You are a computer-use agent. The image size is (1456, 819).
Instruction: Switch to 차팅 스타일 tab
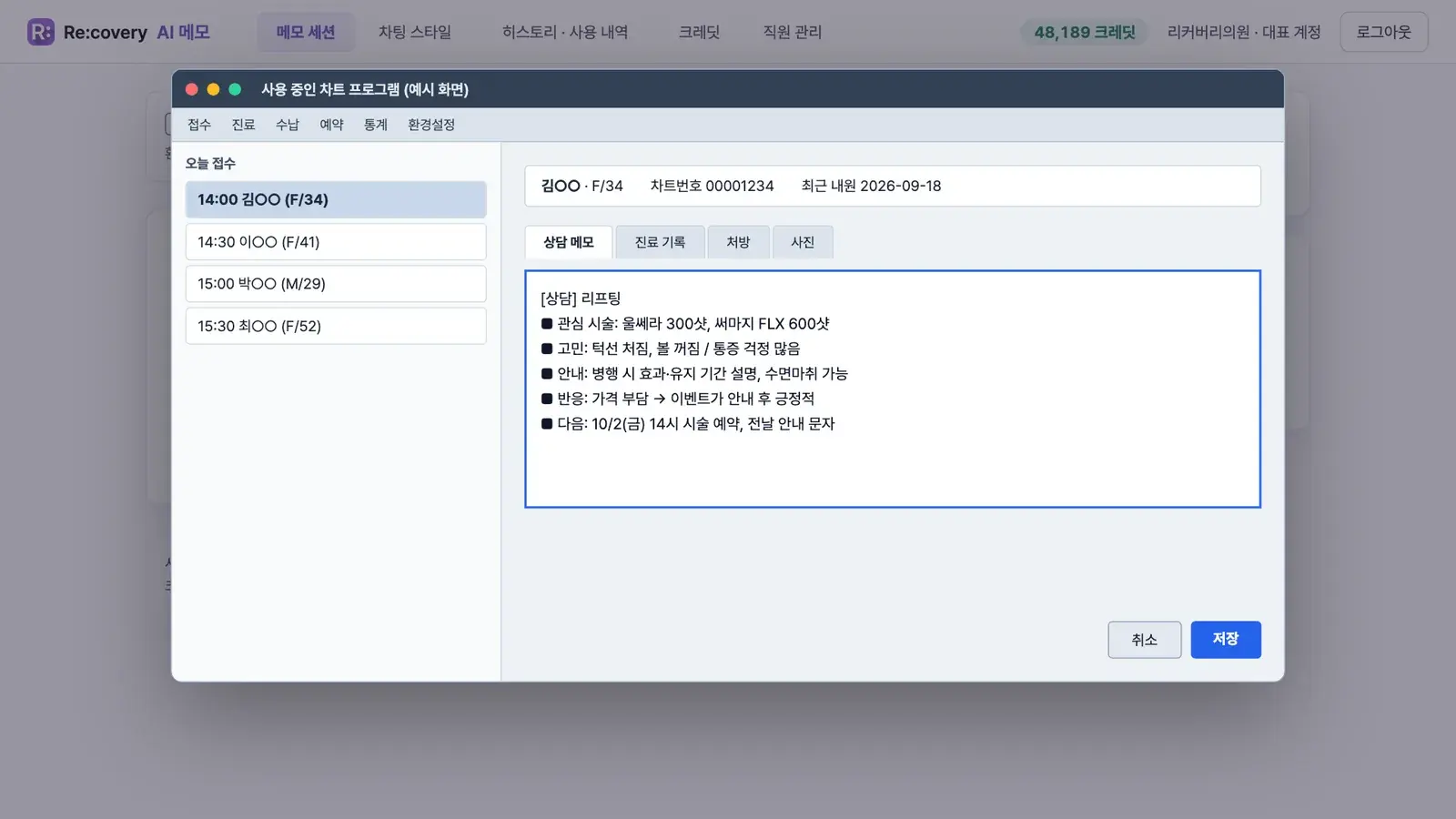pyautogui.click(x=415, y=32)
